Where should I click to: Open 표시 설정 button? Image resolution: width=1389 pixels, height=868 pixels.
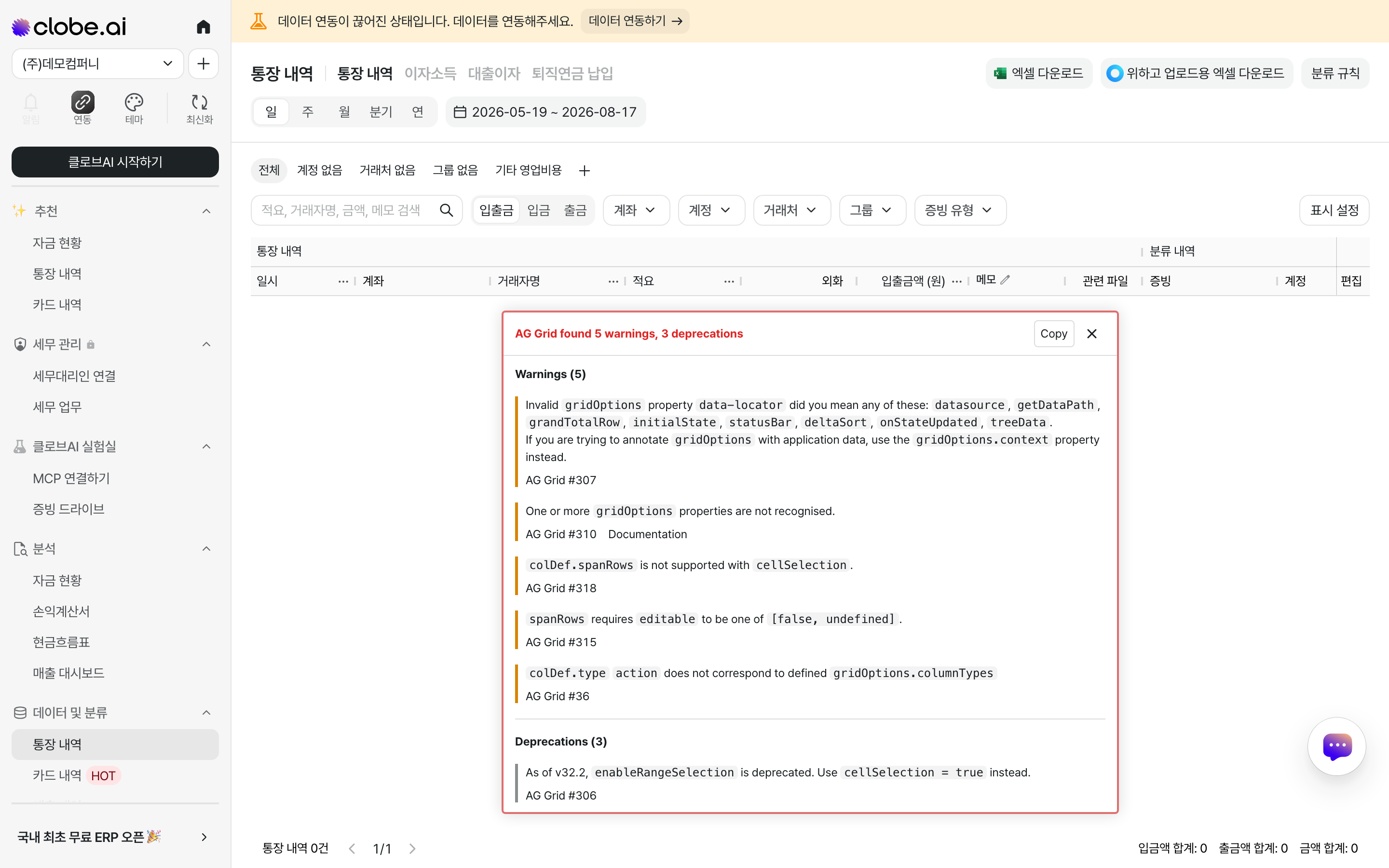(x=1334, y=210)
